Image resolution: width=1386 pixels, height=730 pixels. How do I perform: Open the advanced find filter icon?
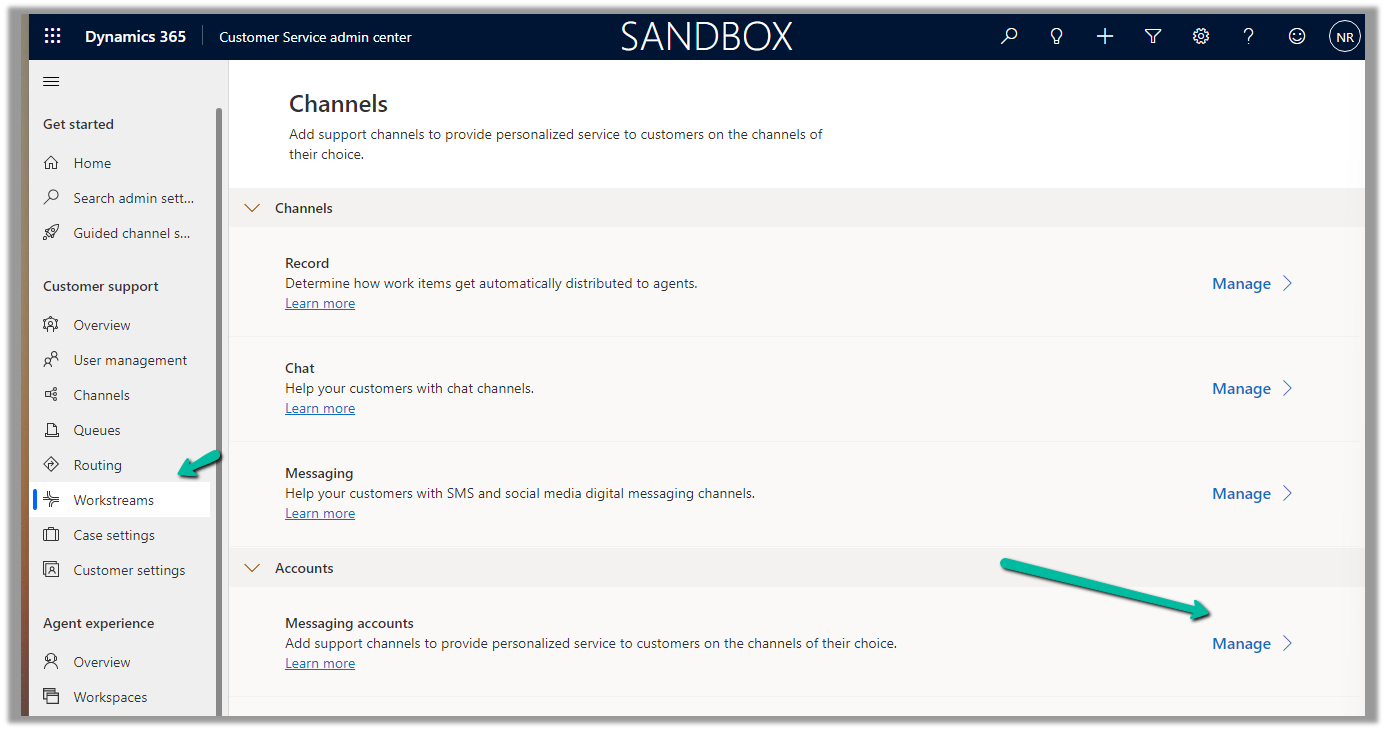click(1152, 36)
